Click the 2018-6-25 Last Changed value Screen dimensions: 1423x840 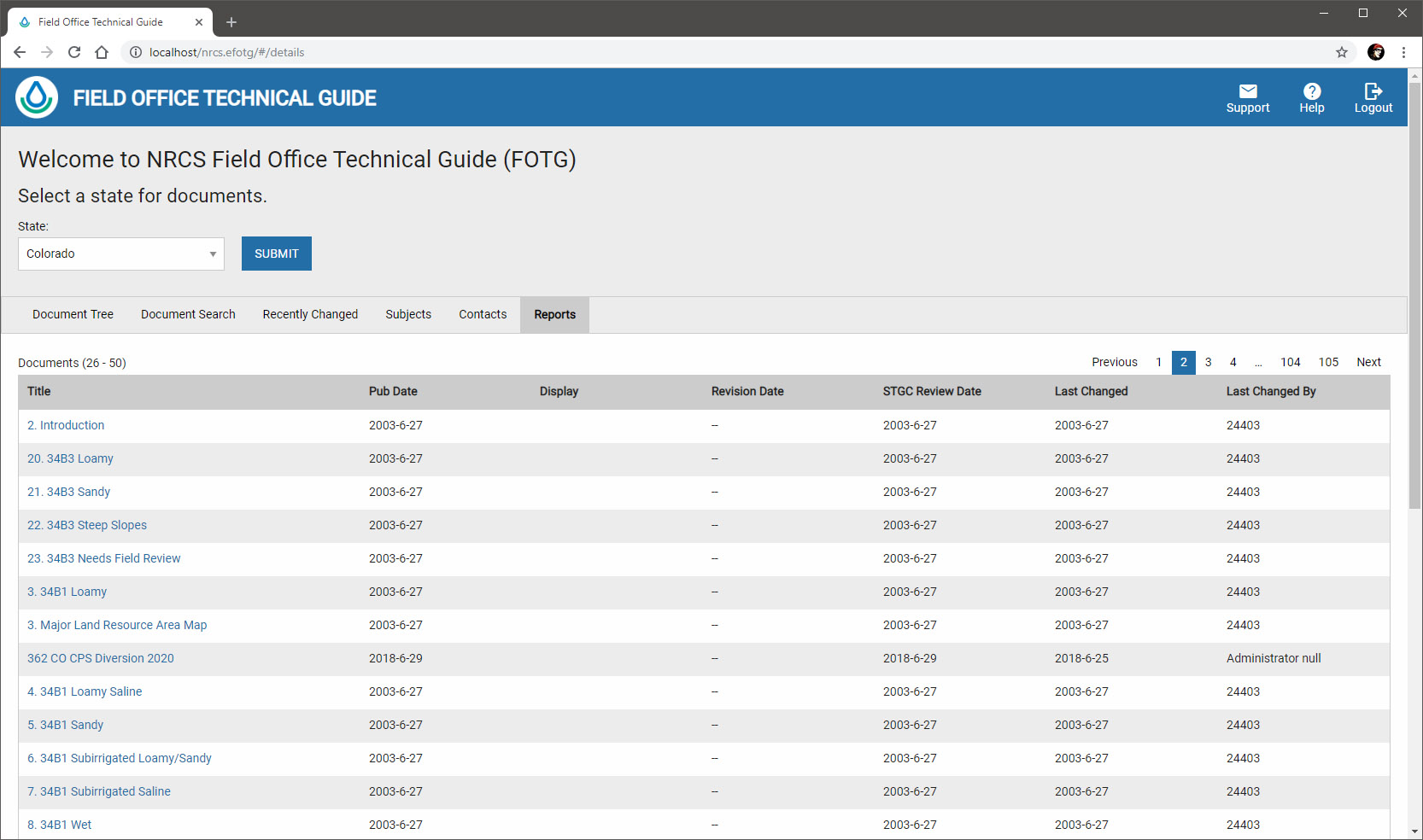point(1081,658)
